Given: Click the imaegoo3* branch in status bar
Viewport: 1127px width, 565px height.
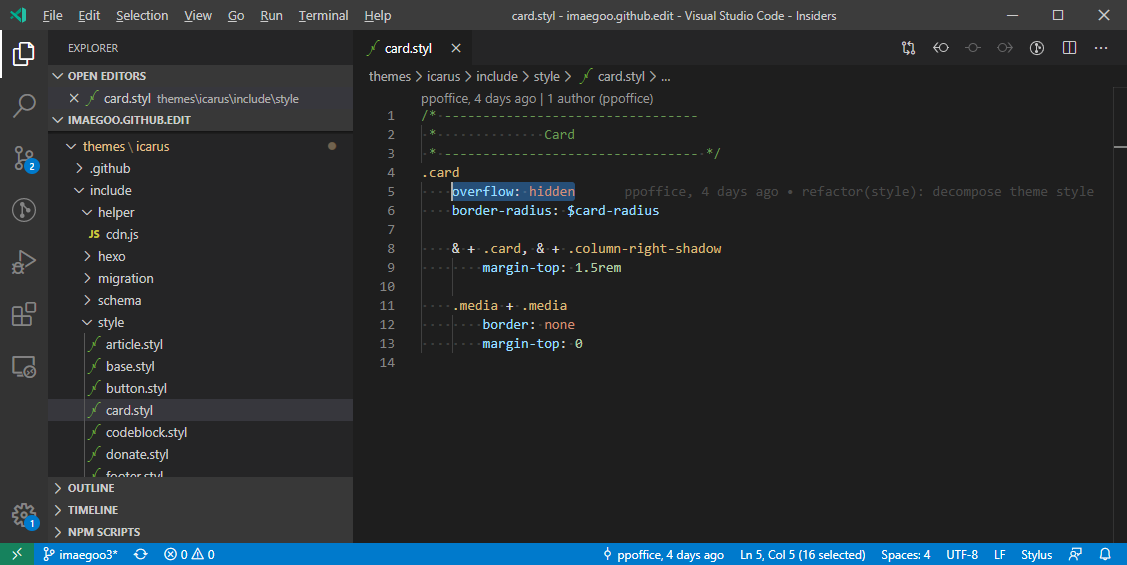Looking at the screenshot, I should pos(80,554).
